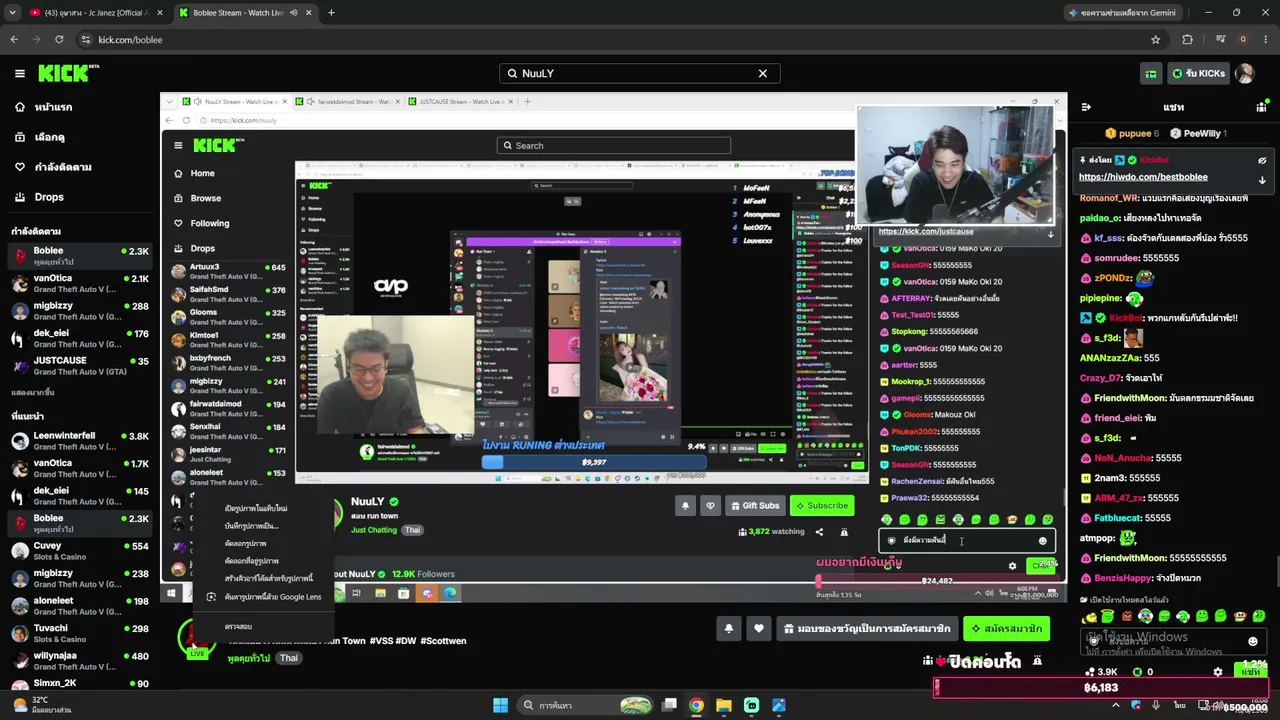Show hidden system tray icons
The width and height of the screenshot is (1280, 720).
(1115, 705)
